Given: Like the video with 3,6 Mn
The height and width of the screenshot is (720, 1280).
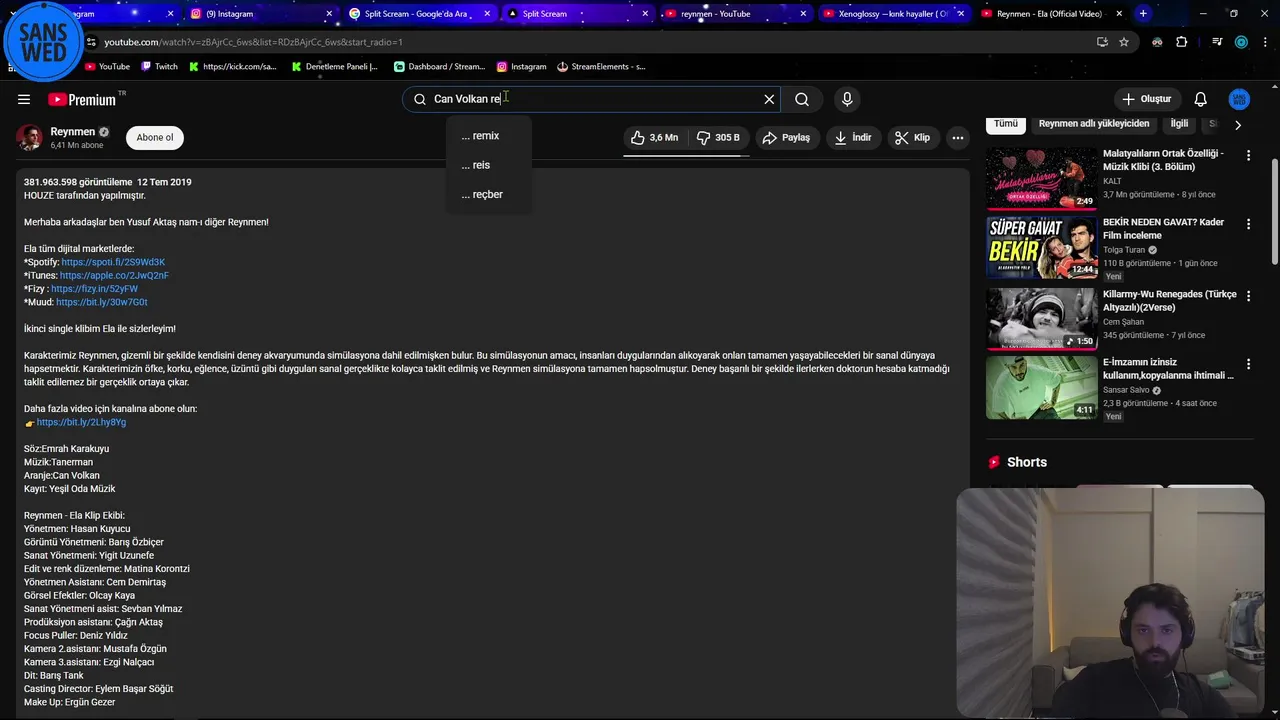Looking at the screenshot, I should point(655,138).
